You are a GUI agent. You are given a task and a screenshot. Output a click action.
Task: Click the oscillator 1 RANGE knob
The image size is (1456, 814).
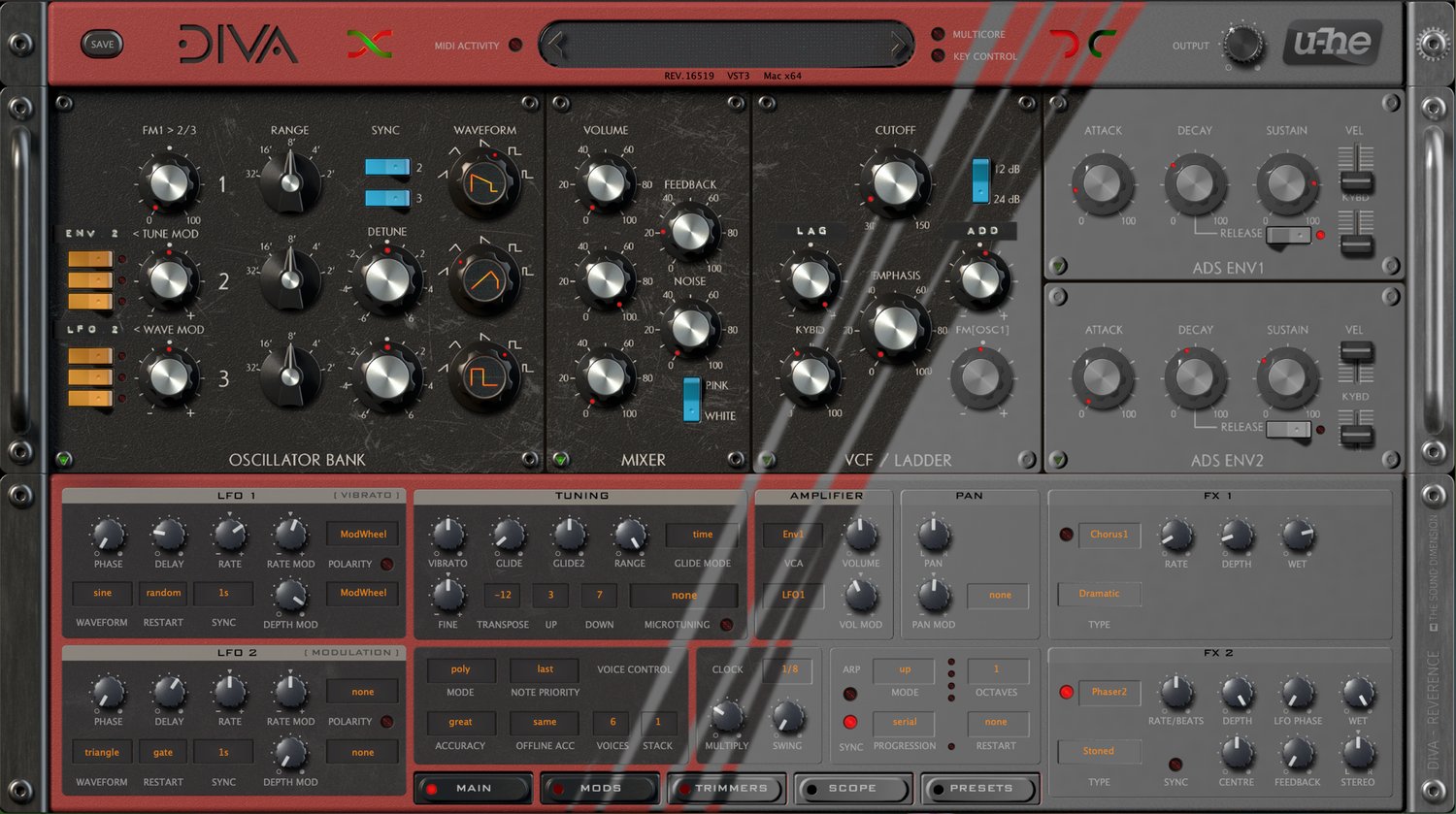[289, 181]
